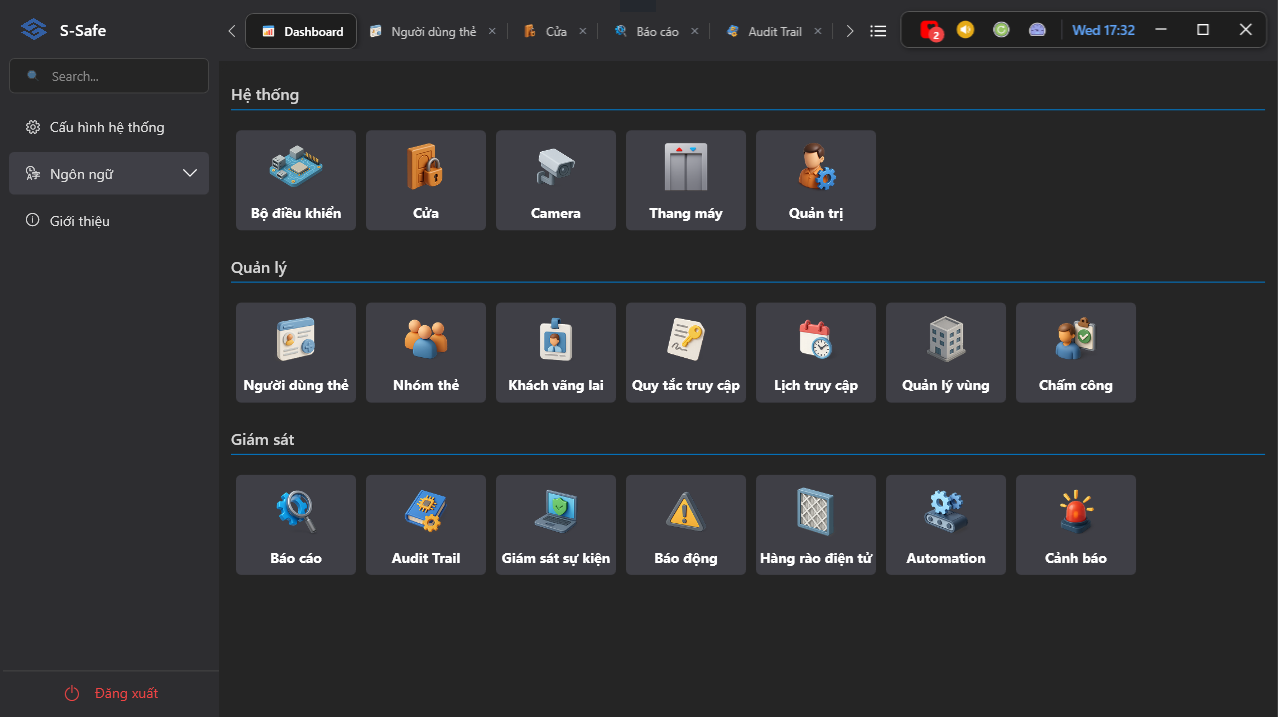Open the Báo động alarm tile
This screenshot has height=717, width=1278.
coord(686,525)
